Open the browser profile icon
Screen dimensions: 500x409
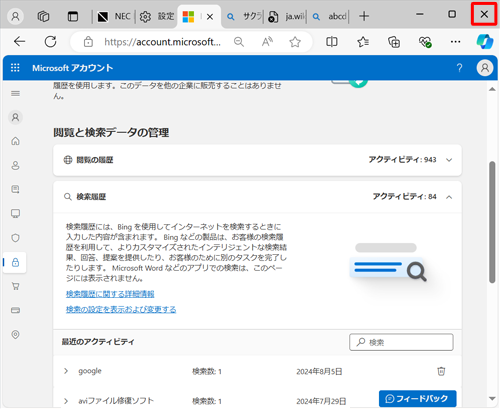tap(16, 16)
